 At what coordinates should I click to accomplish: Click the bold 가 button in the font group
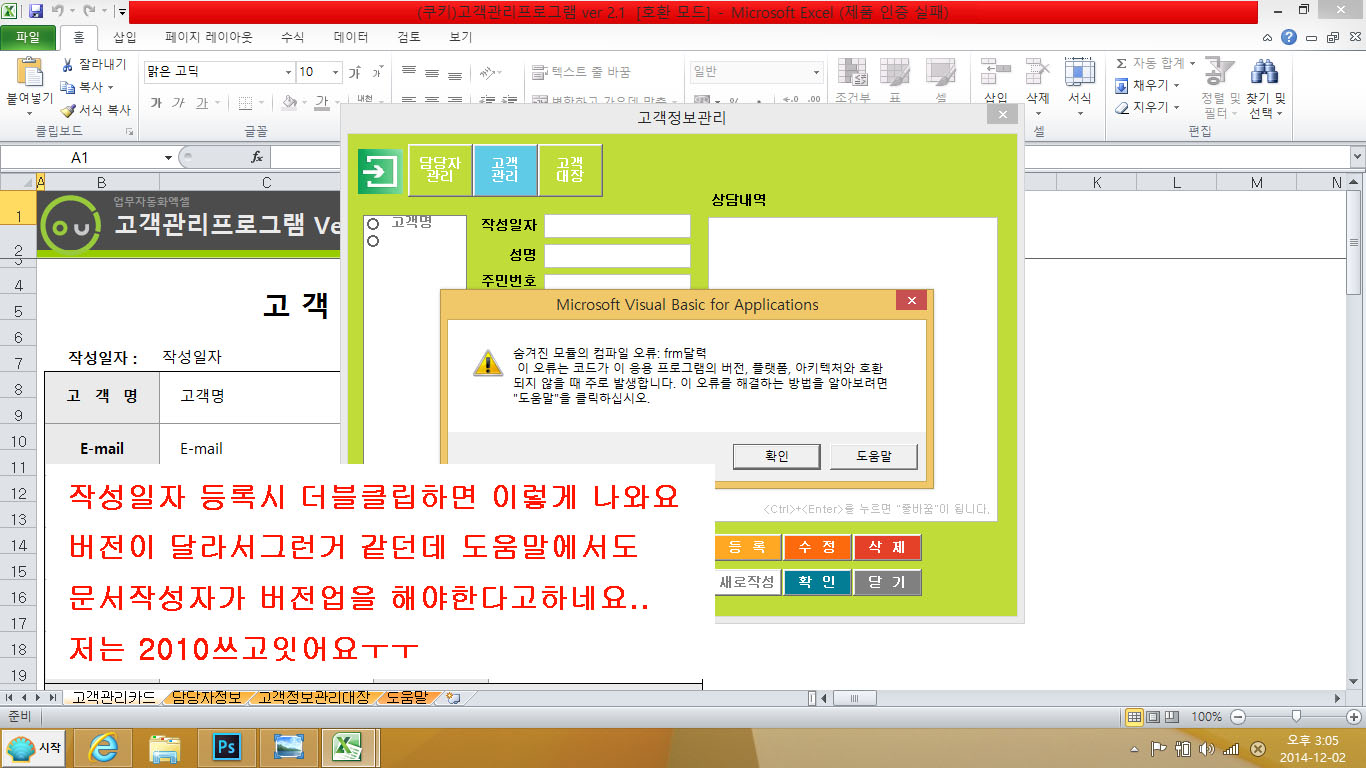point(156,102)
